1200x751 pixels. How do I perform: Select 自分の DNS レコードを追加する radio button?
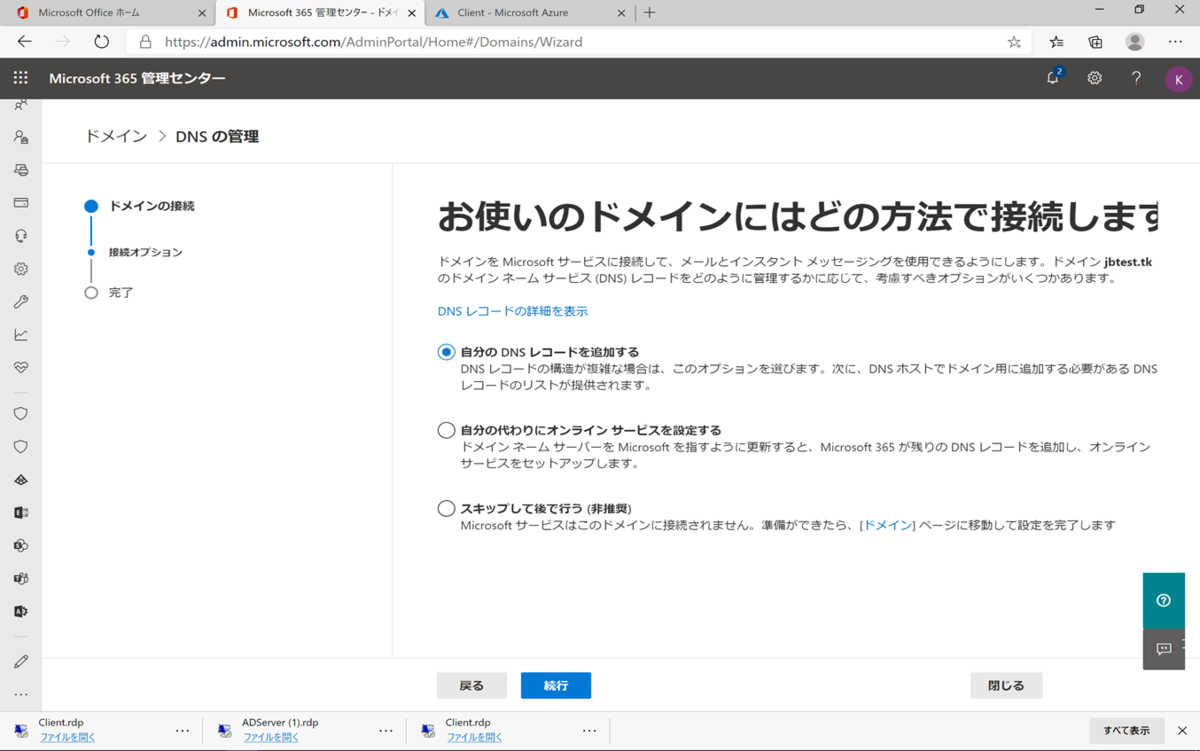coord(446,352)
